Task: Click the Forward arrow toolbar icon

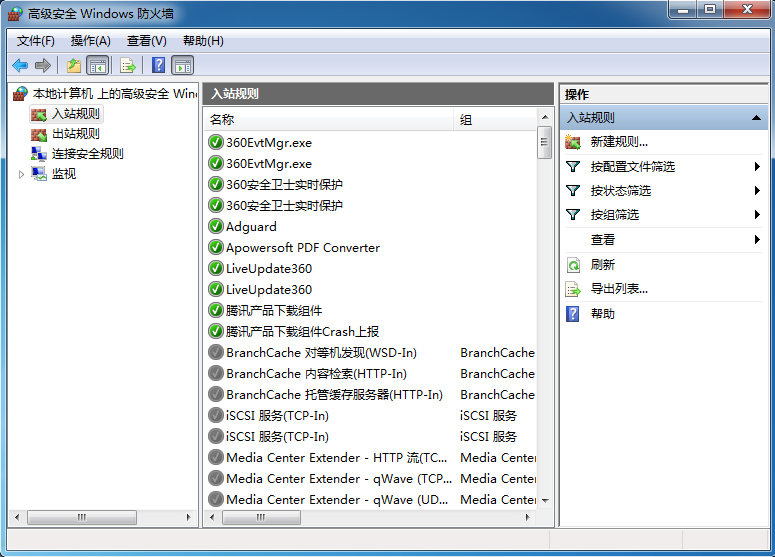Action: coord(43,65)
